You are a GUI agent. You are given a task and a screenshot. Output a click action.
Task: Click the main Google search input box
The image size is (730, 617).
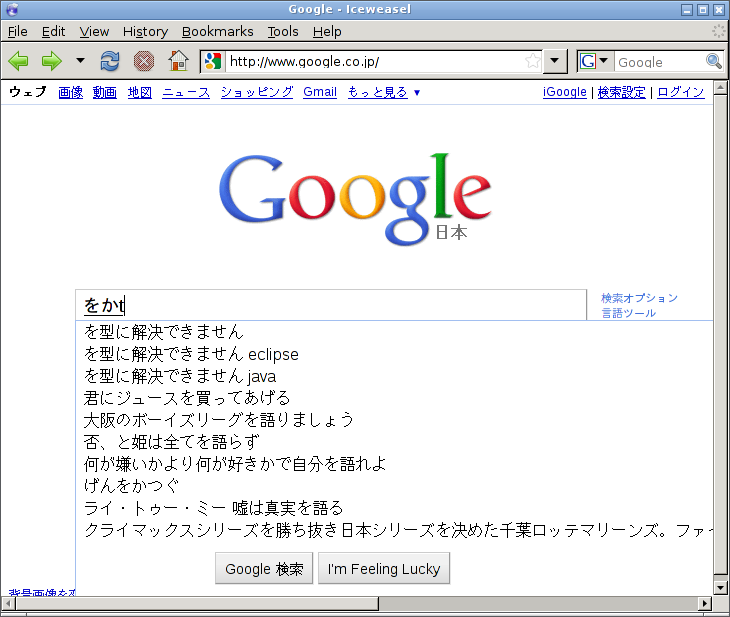click(331, 305)
